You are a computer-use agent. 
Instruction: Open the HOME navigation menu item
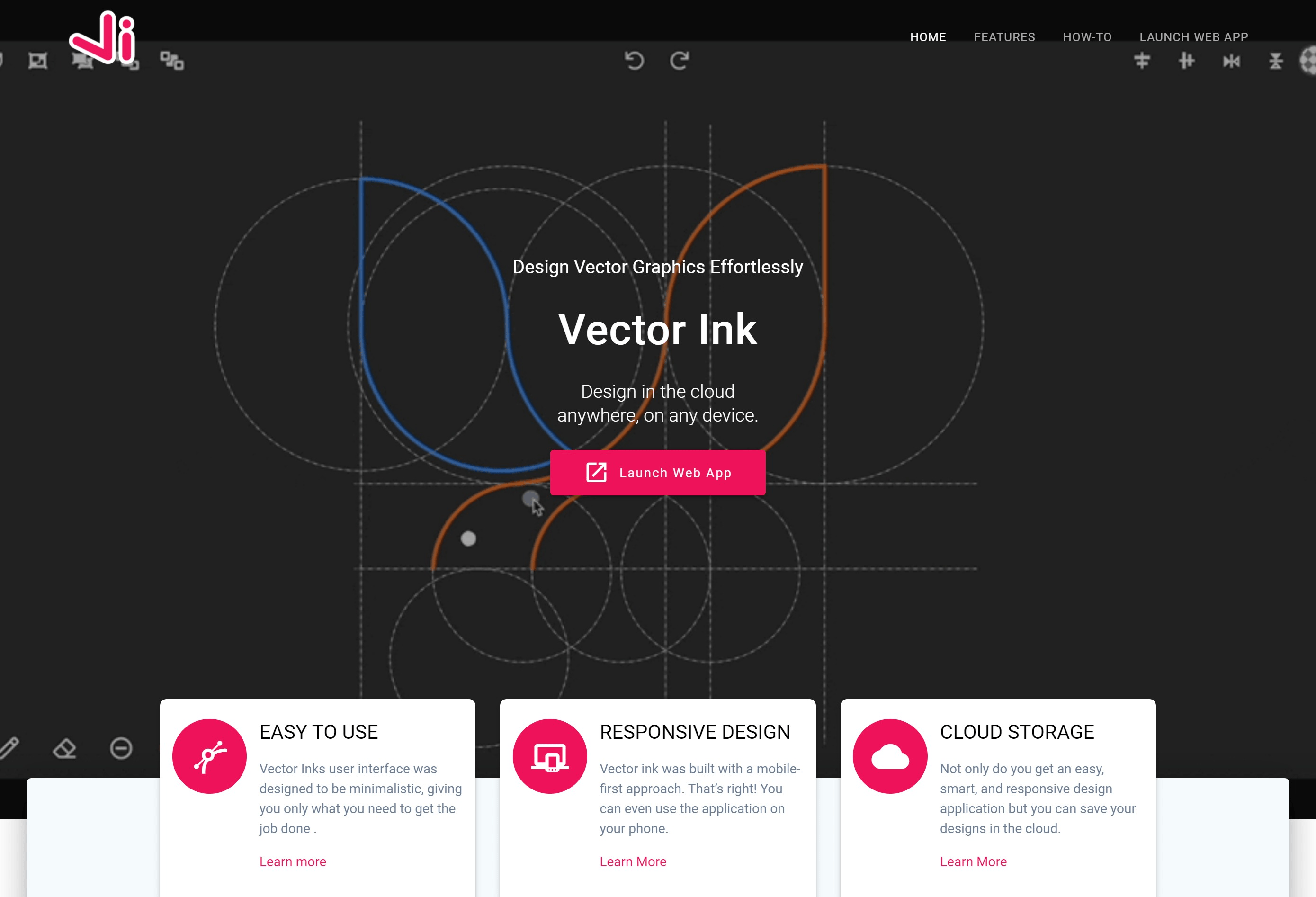point(927,37)
